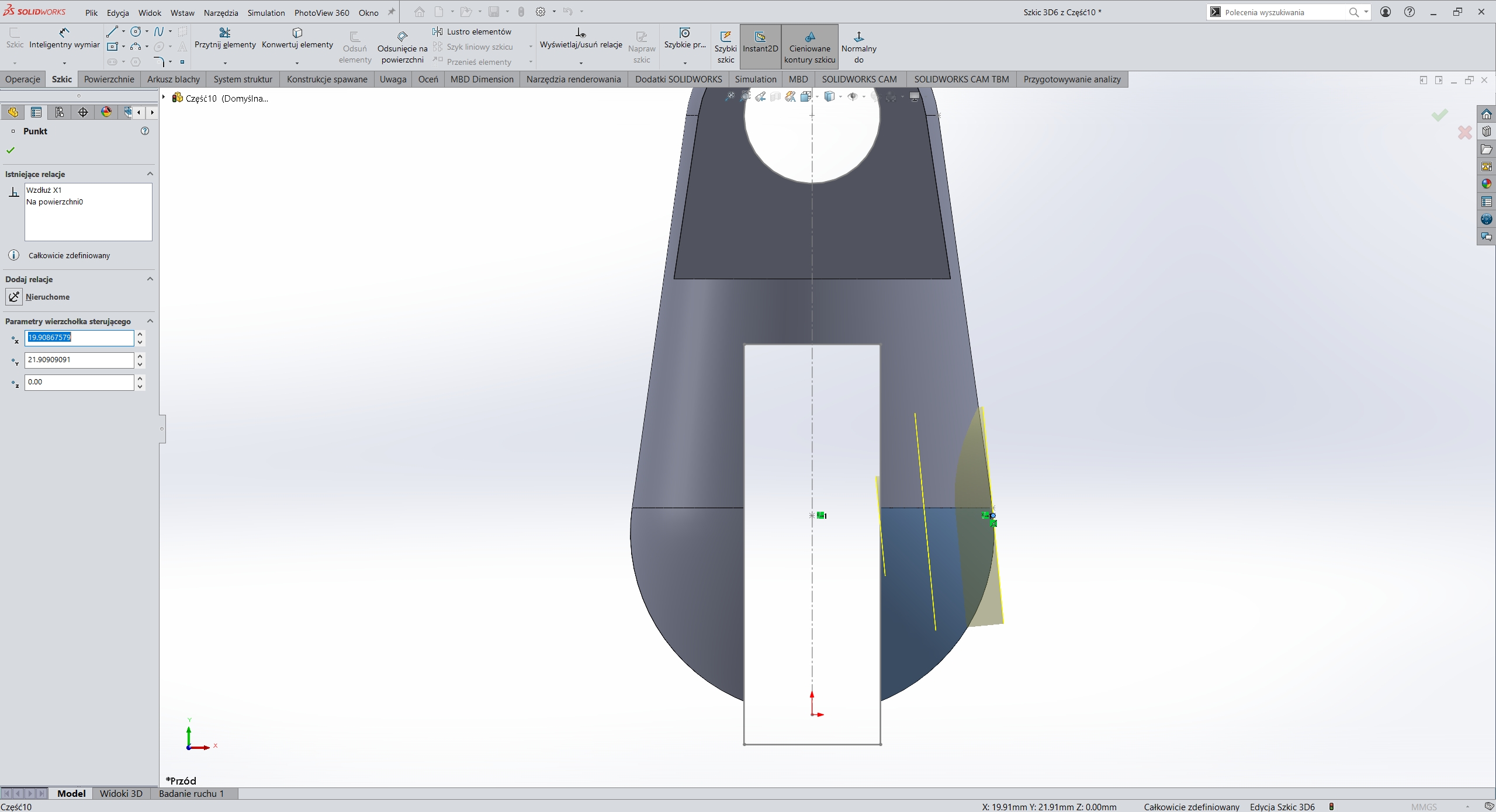Open FeatureManager design tree tab
Screen dimensions: 1496x812
click(x=13, y=112)
